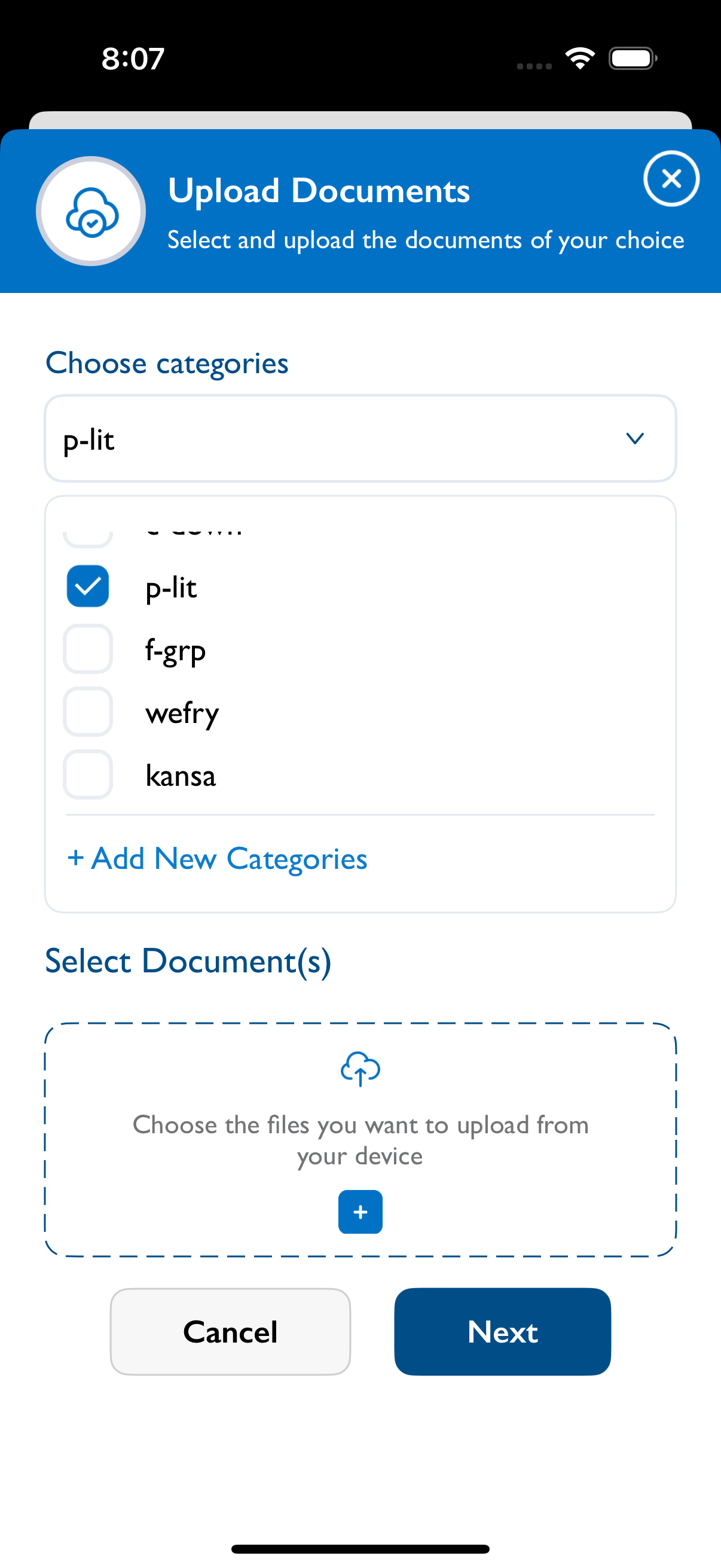Tap the home indicator bar
Image resolution: width=721 pixels, height=1568 pixels.
[360, 1548]
